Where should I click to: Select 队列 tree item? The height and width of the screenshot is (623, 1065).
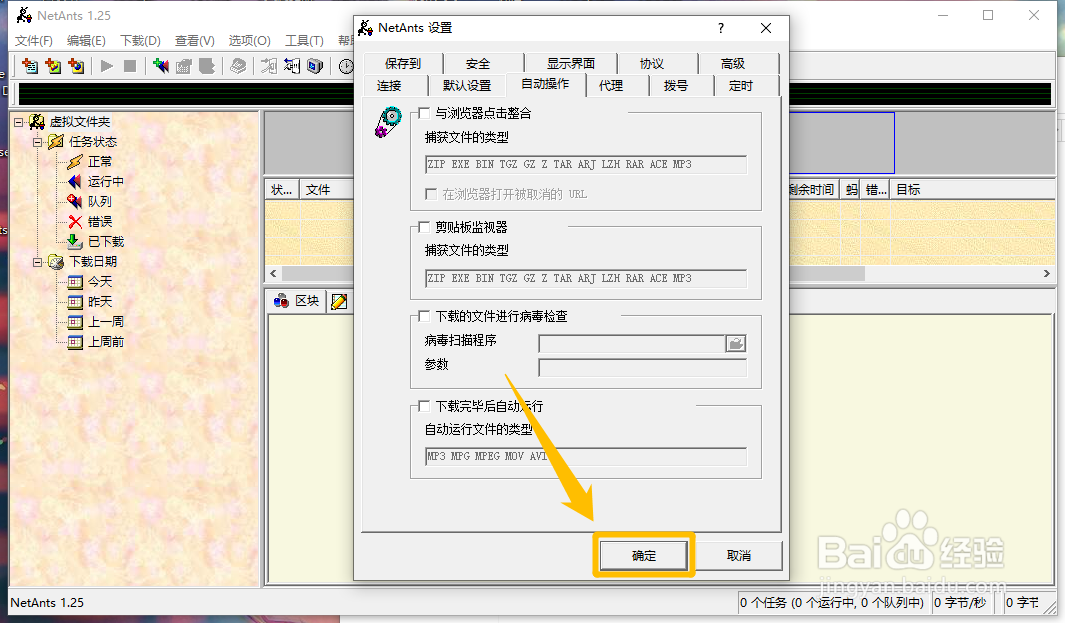(100, 202)
